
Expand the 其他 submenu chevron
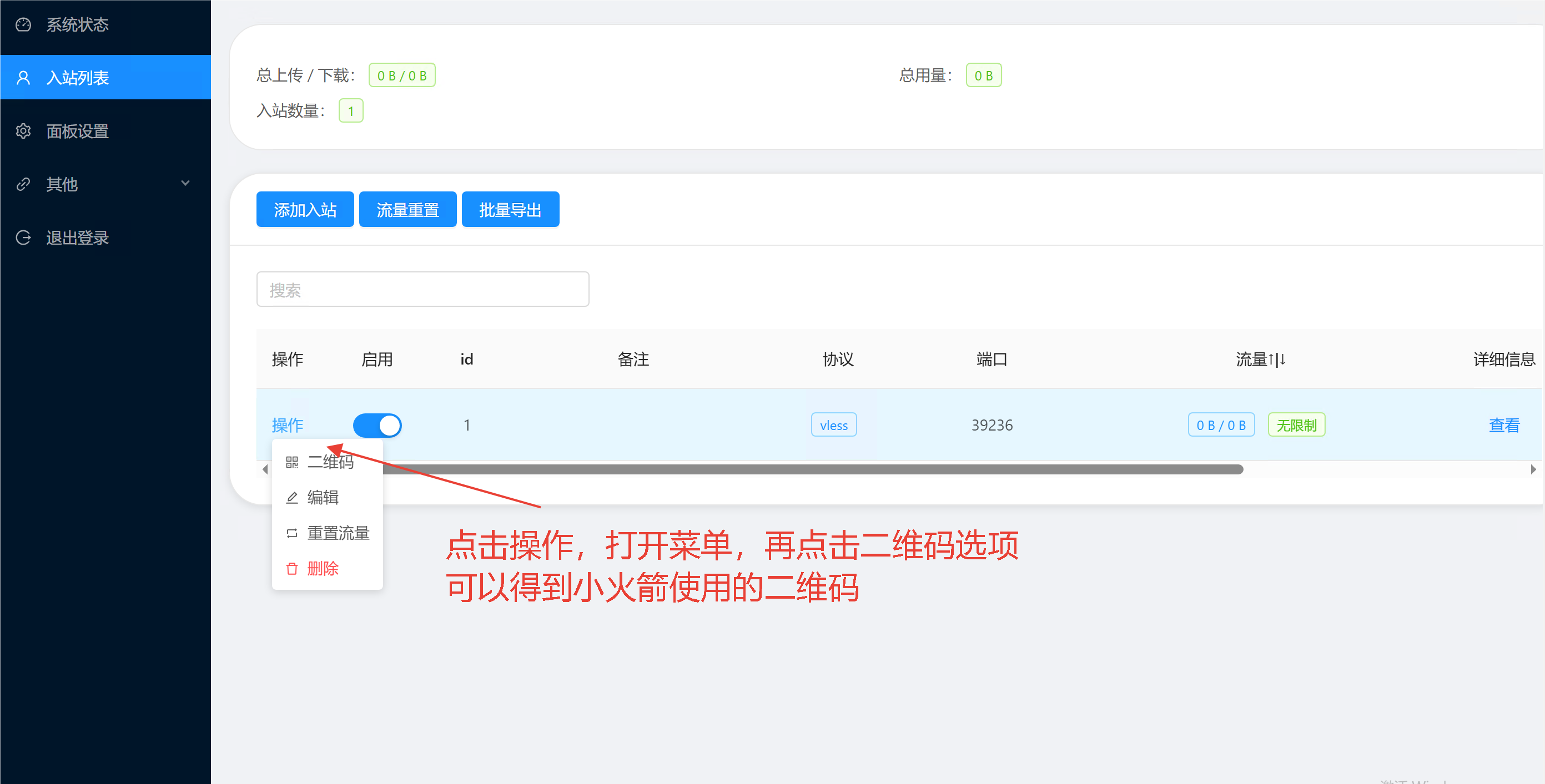pyautogui.click(x=185, y=184)
